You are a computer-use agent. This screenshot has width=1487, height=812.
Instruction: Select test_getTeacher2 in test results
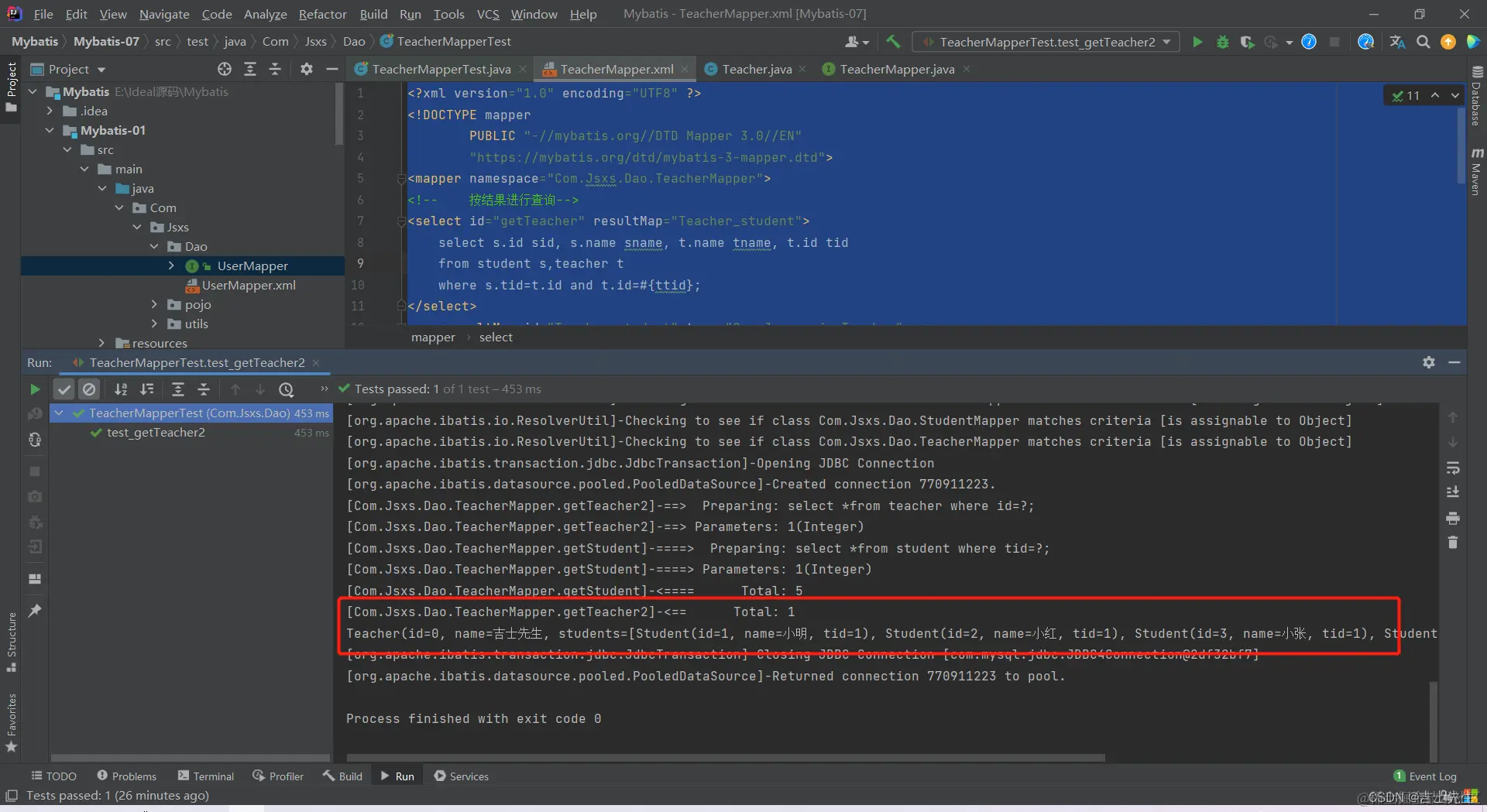(x=156, y=433)
